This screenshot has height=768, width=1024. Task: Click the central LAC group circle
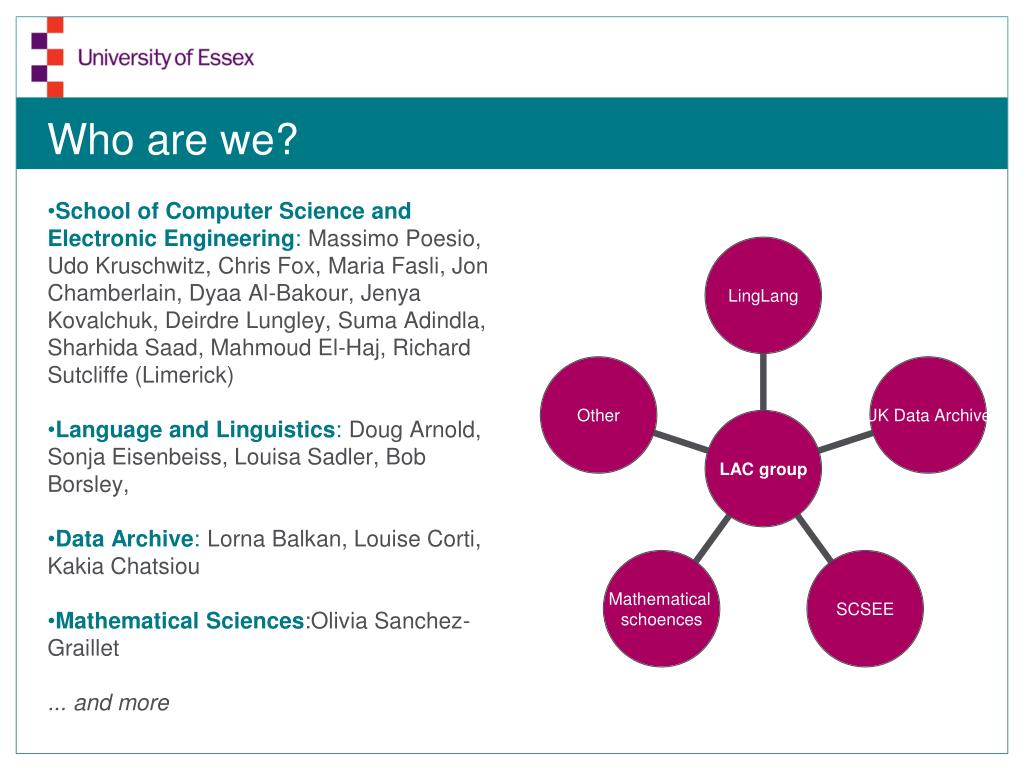763,468
